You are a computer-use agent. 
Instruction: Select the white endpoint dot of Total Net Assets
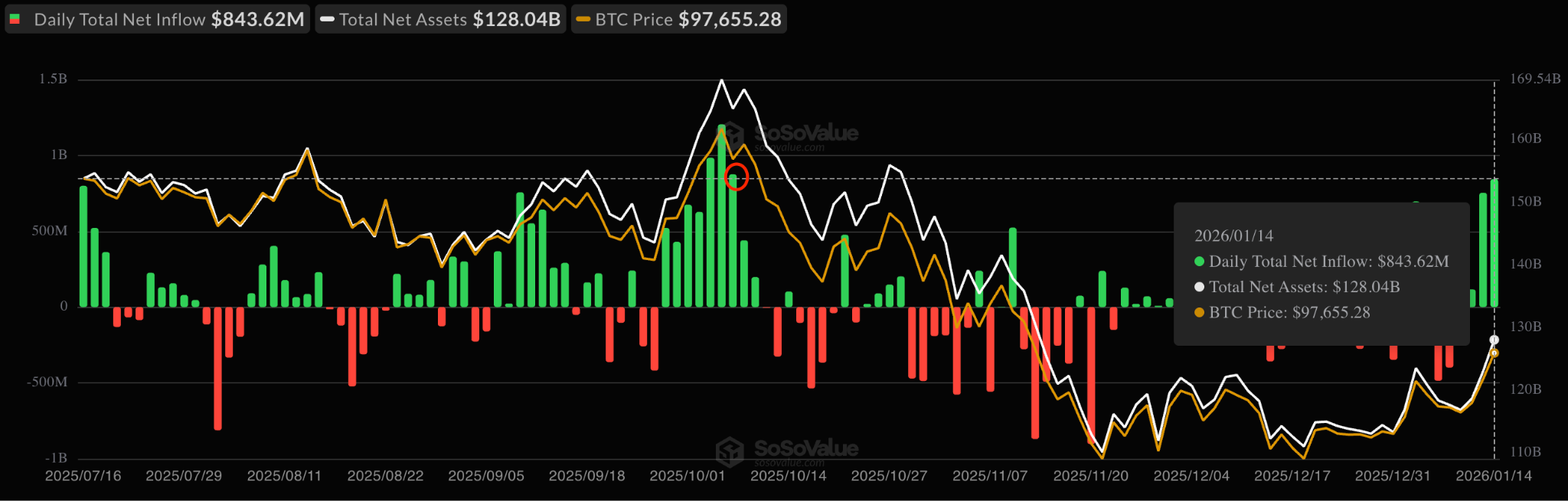coord(1494,340)
